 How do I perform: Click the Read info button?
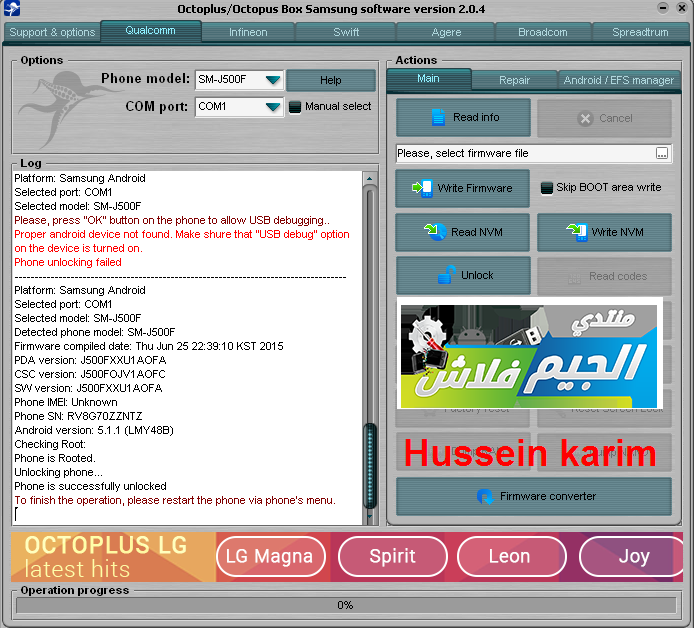coord(463,118)
